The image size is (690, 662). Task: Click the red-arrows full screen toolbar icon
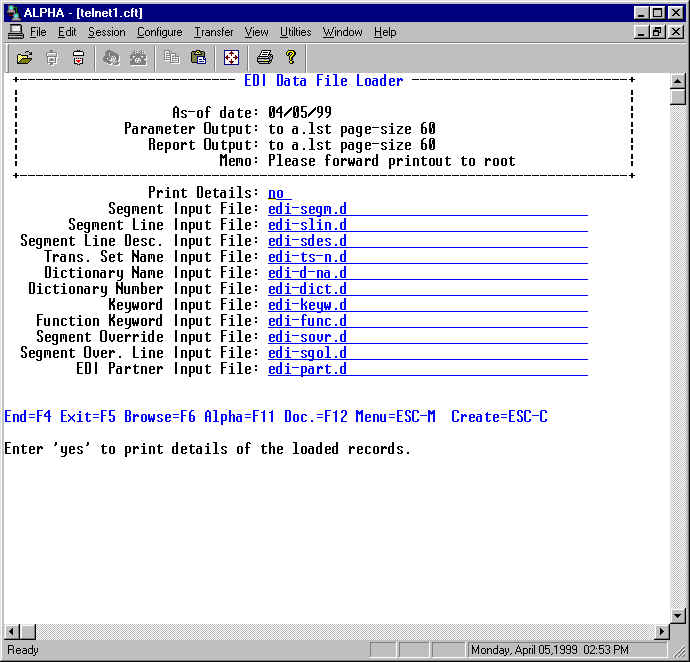[x=231, y=58]
